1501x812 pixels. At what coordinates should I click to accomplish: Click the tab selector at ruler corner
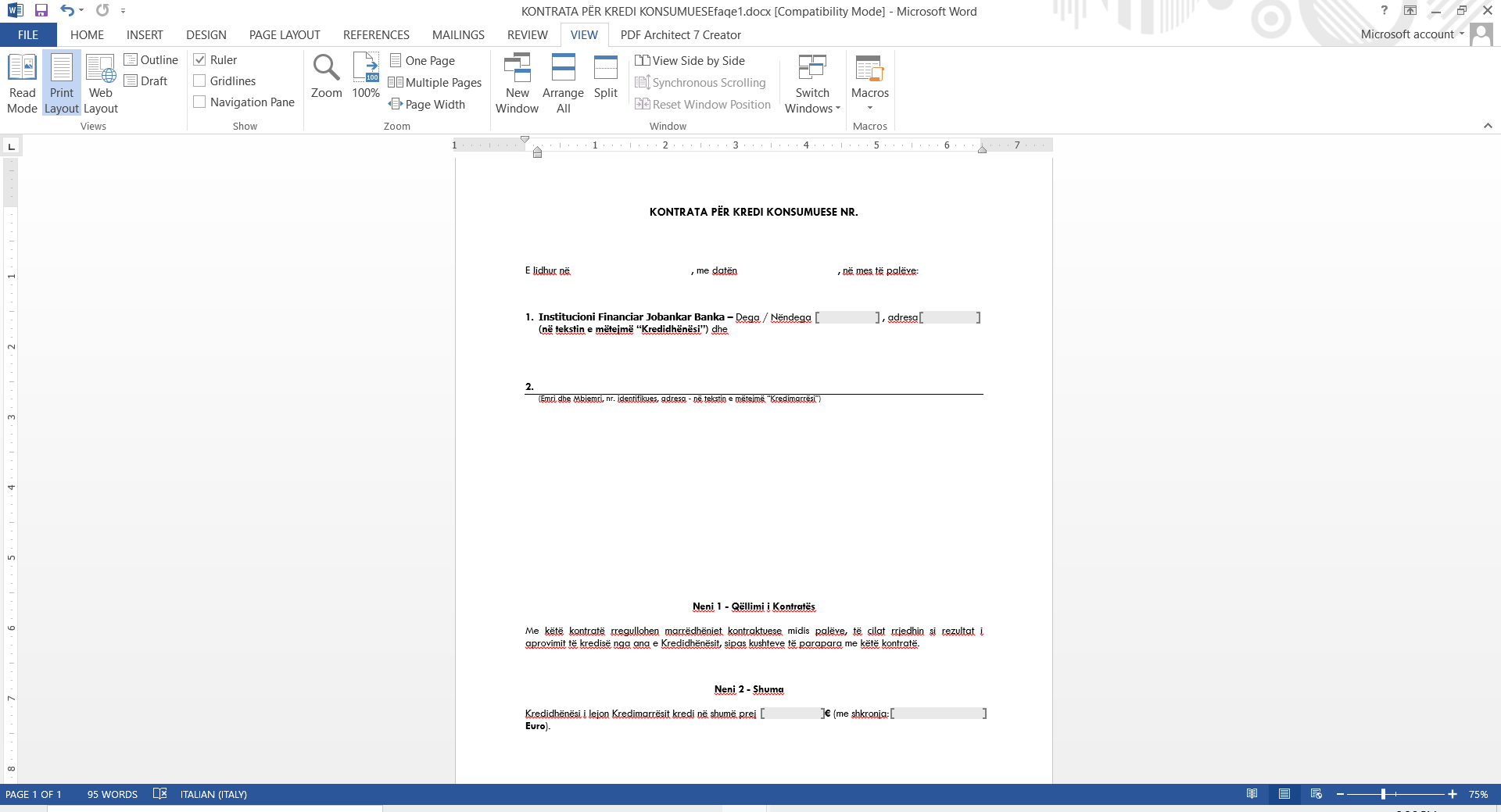[11, 146]
